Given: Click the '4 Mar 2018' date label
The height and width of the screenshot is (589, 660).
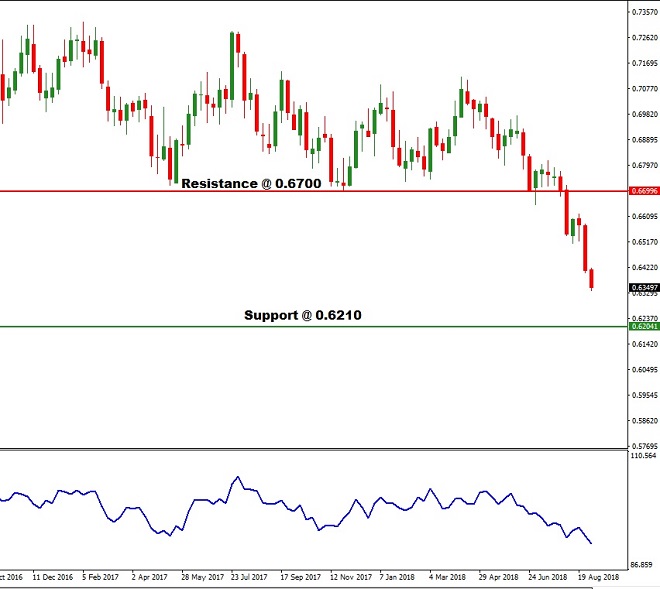Looking at the screenshot, I should (447, 577).
